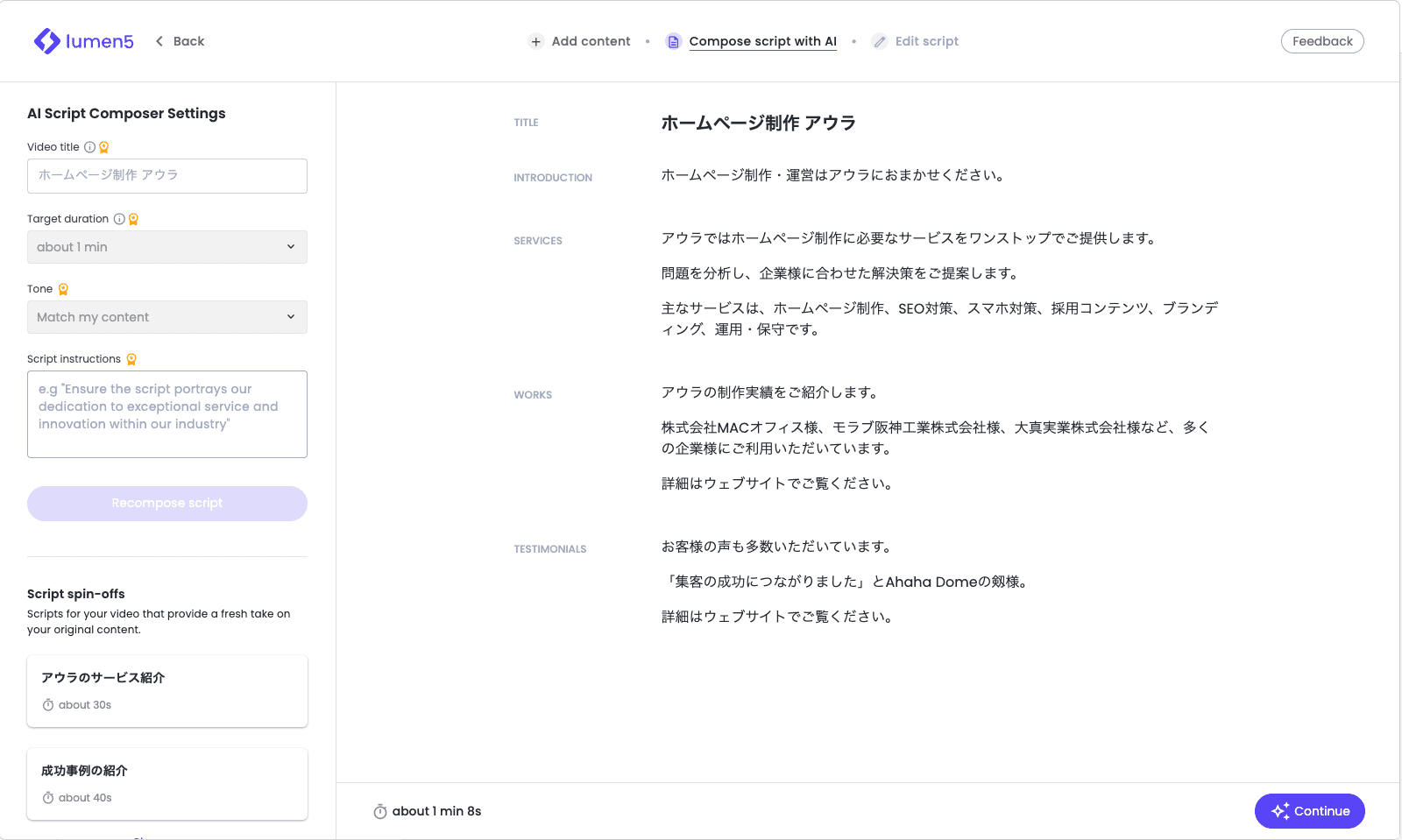The height and width of the screenshot is (840, 1402).
Task: Focus the Video title input field
Action: pyautogui.click(x=166, y=176)
